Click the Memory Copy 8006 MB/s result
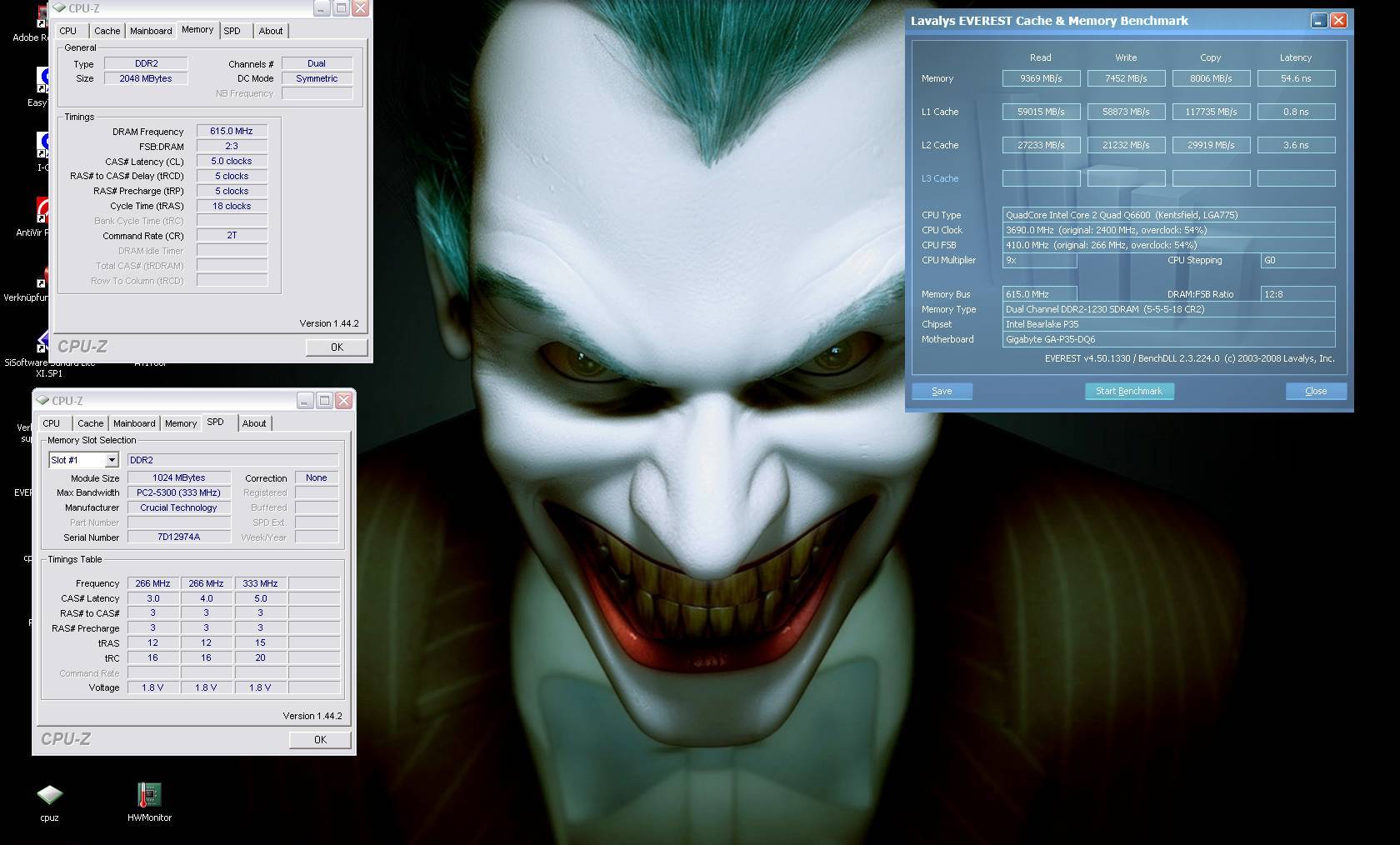 (1211, 78)
